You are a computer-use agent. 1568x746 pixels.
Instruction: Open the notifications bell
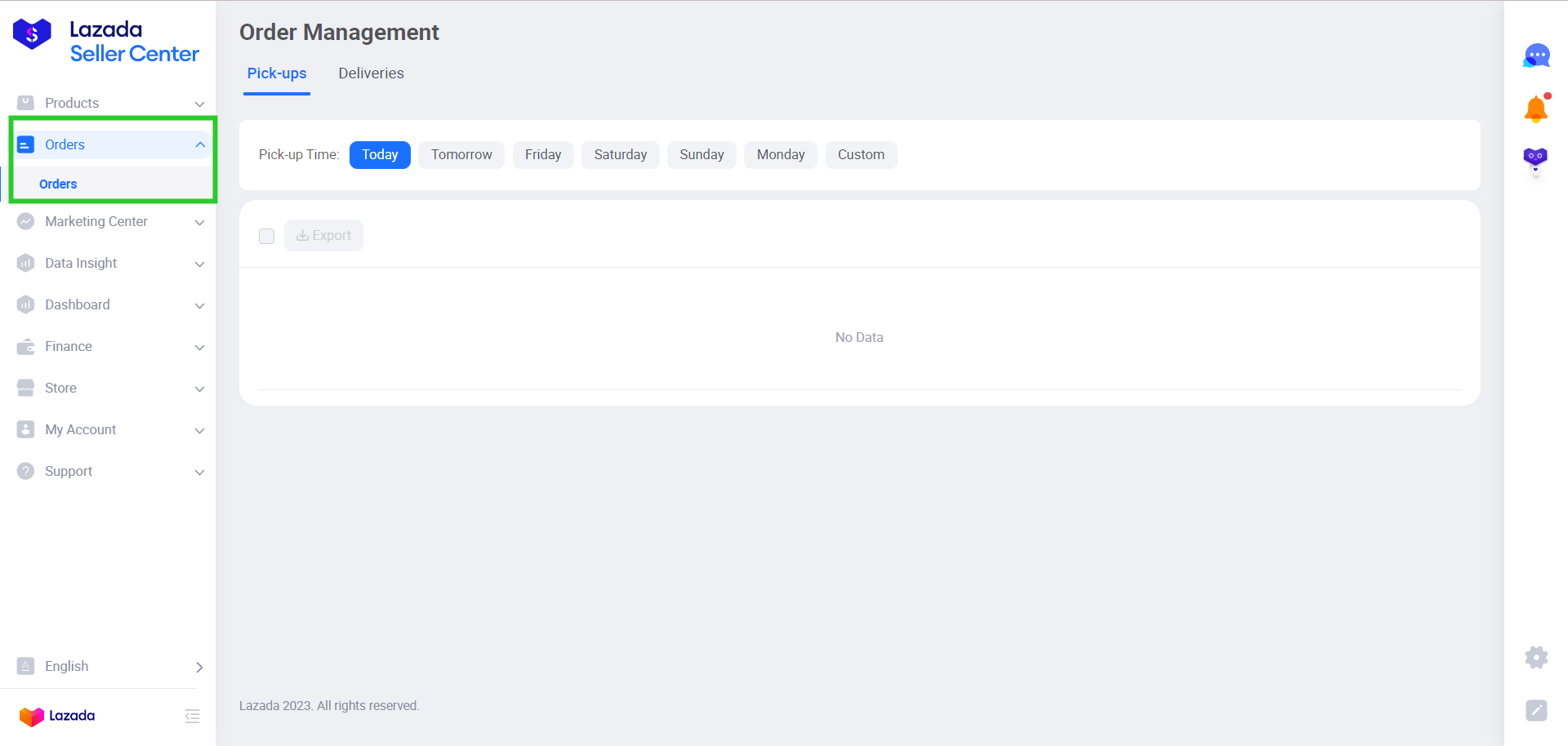tap(1535, 109)
